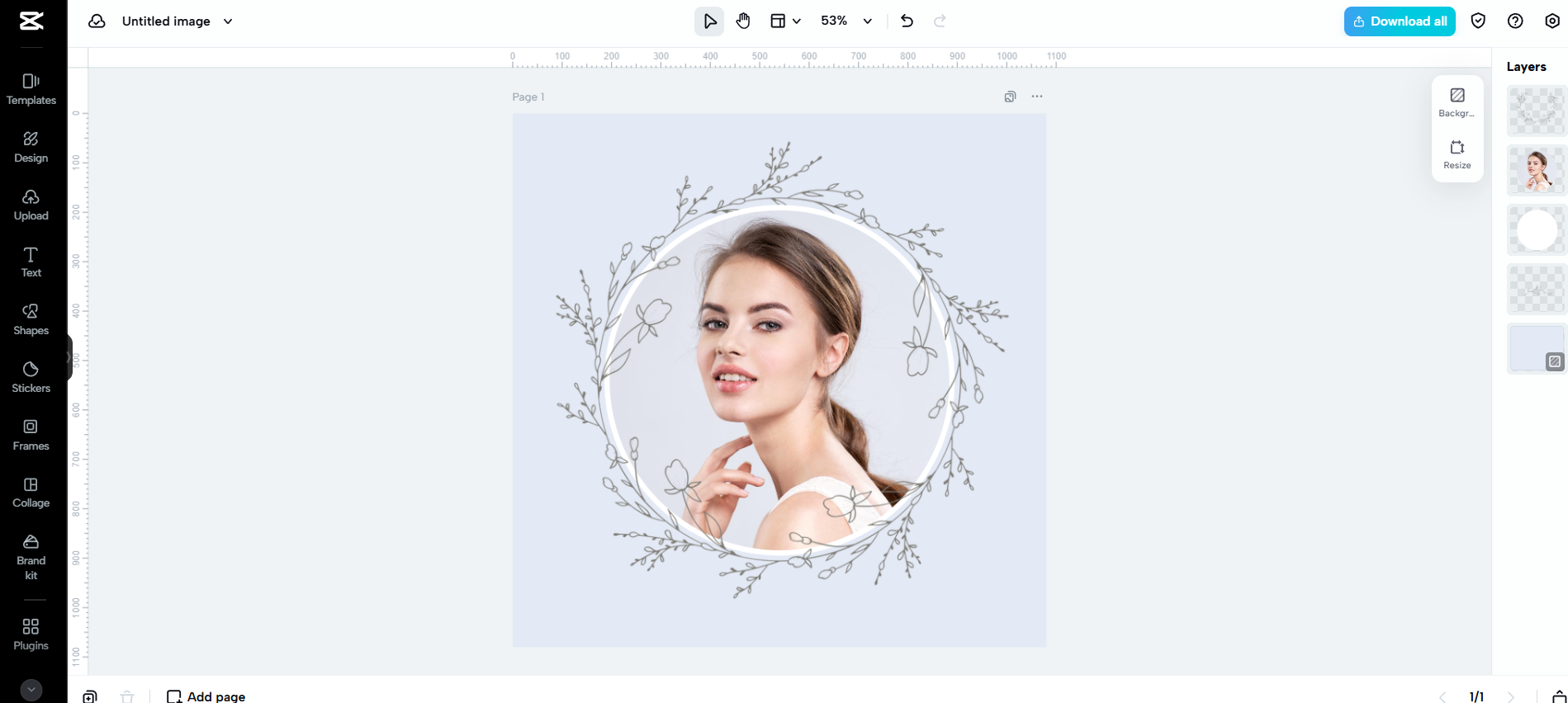Activate the Hand pan tool
This screenshot has width=1568, height=703.
pyautogui.click(x=743, y=21)
